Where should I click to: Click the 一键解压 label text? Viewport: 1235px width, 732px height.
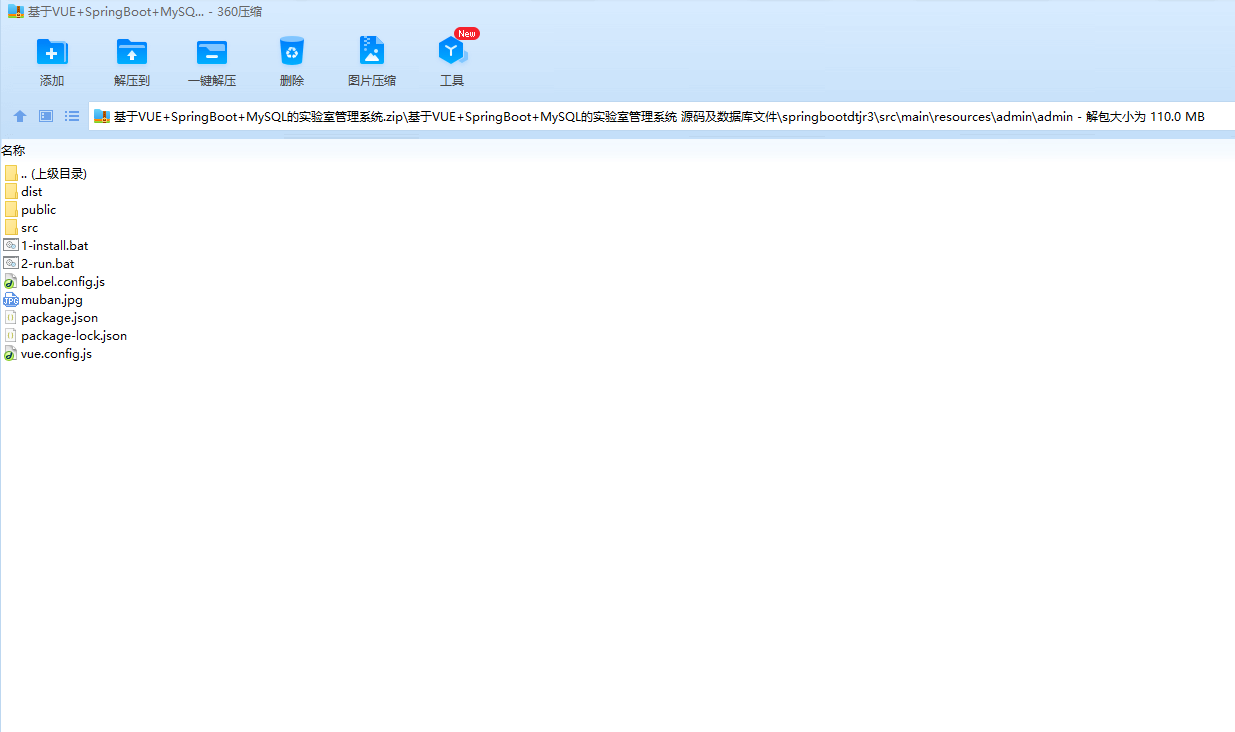point(212,81)
